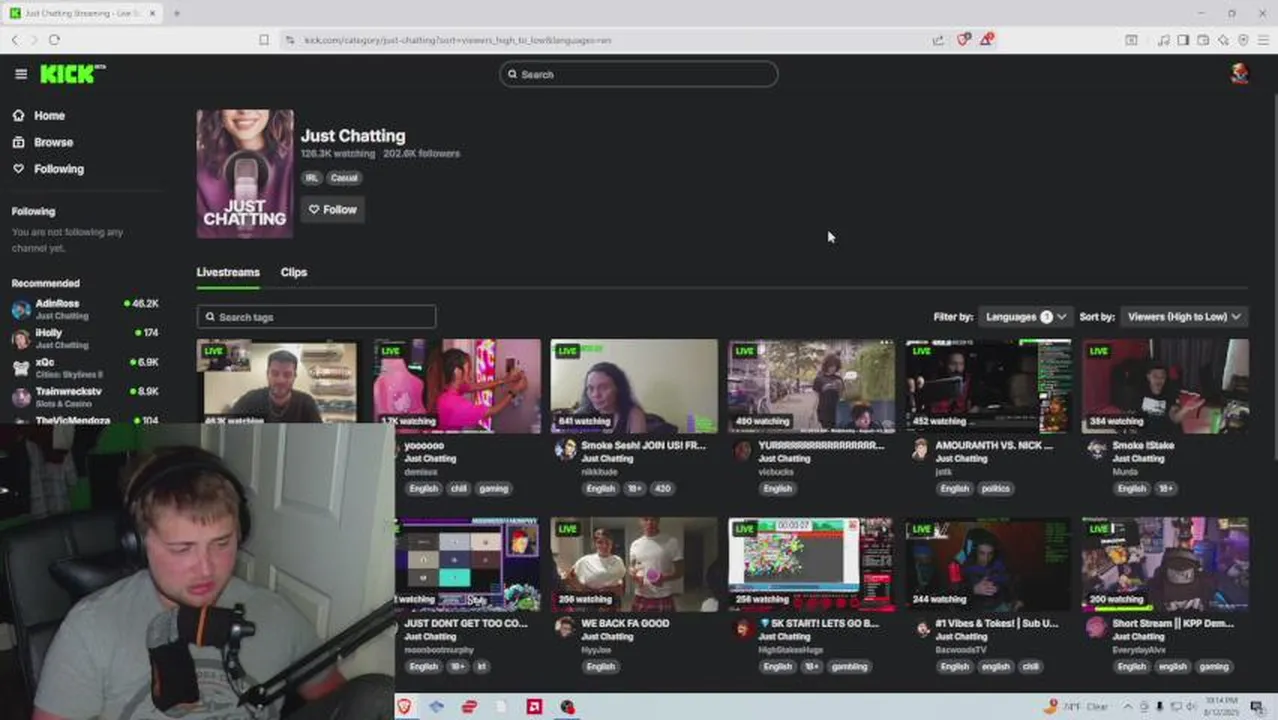
Task: Open the 5K START stream thumbnail
Action: [x=811, y=564]
